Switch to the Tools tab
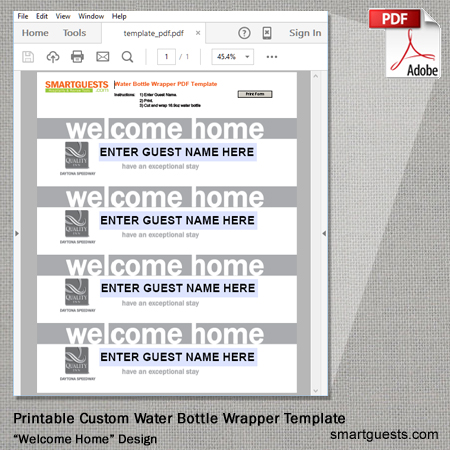This screenshot has width=450, height=450. 74,33
